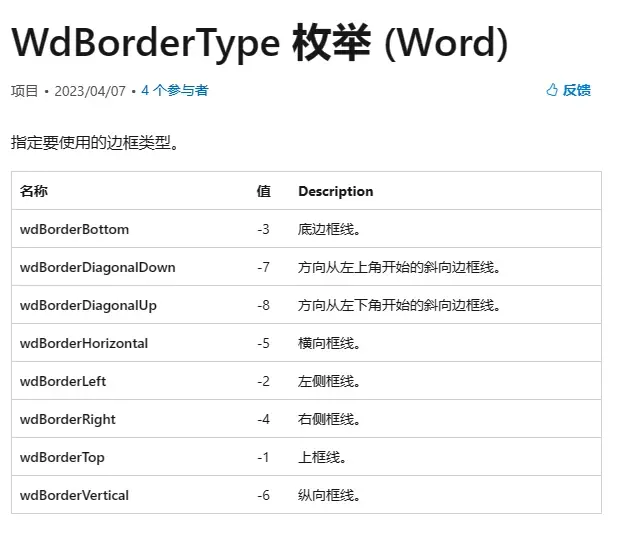Click the description 方向从左上角开始的斜向边框线。
This screenshot has height=536, width=629.
point(399,267)
